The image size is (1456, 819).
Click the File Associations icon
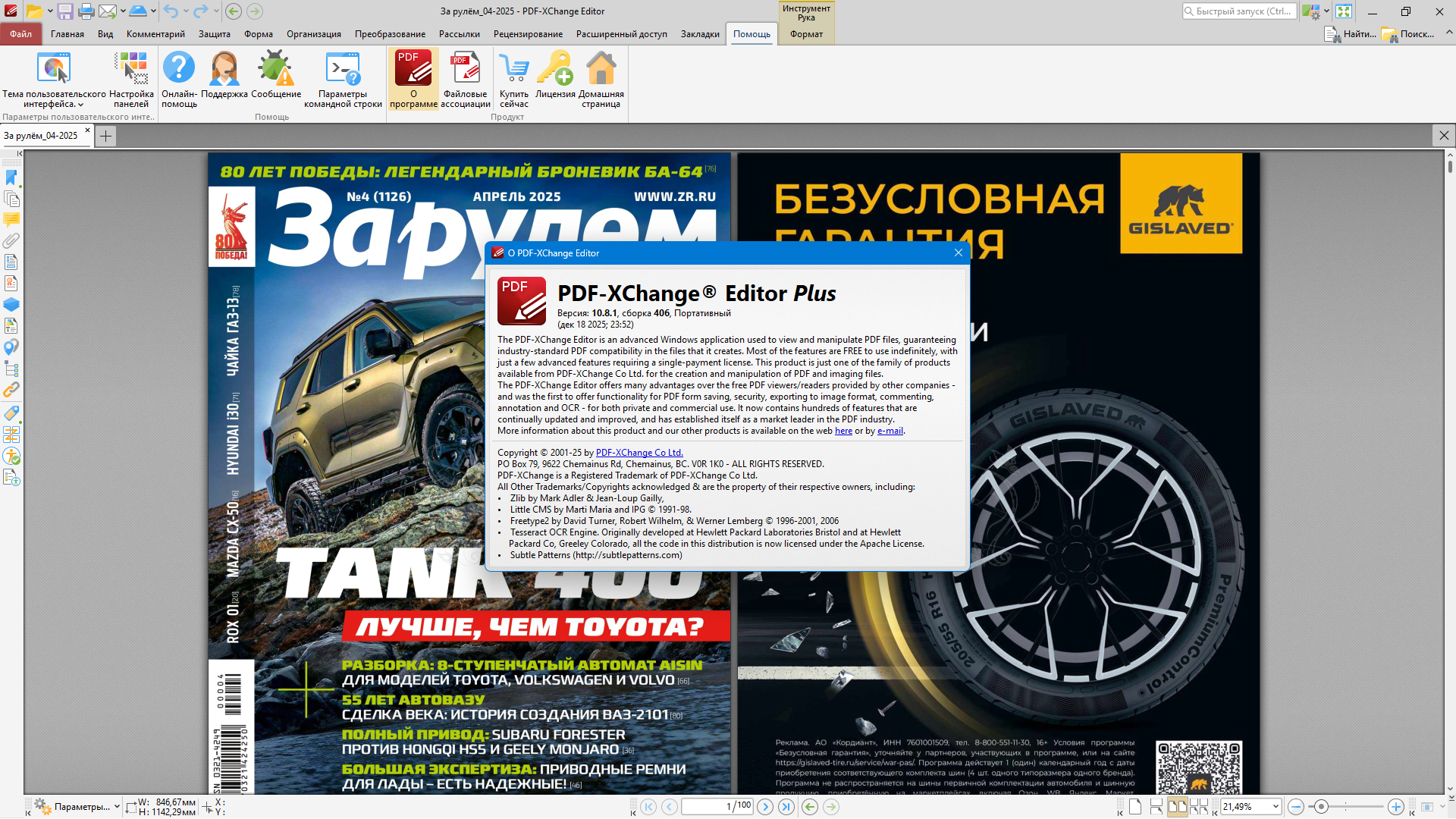pos(465,70)
